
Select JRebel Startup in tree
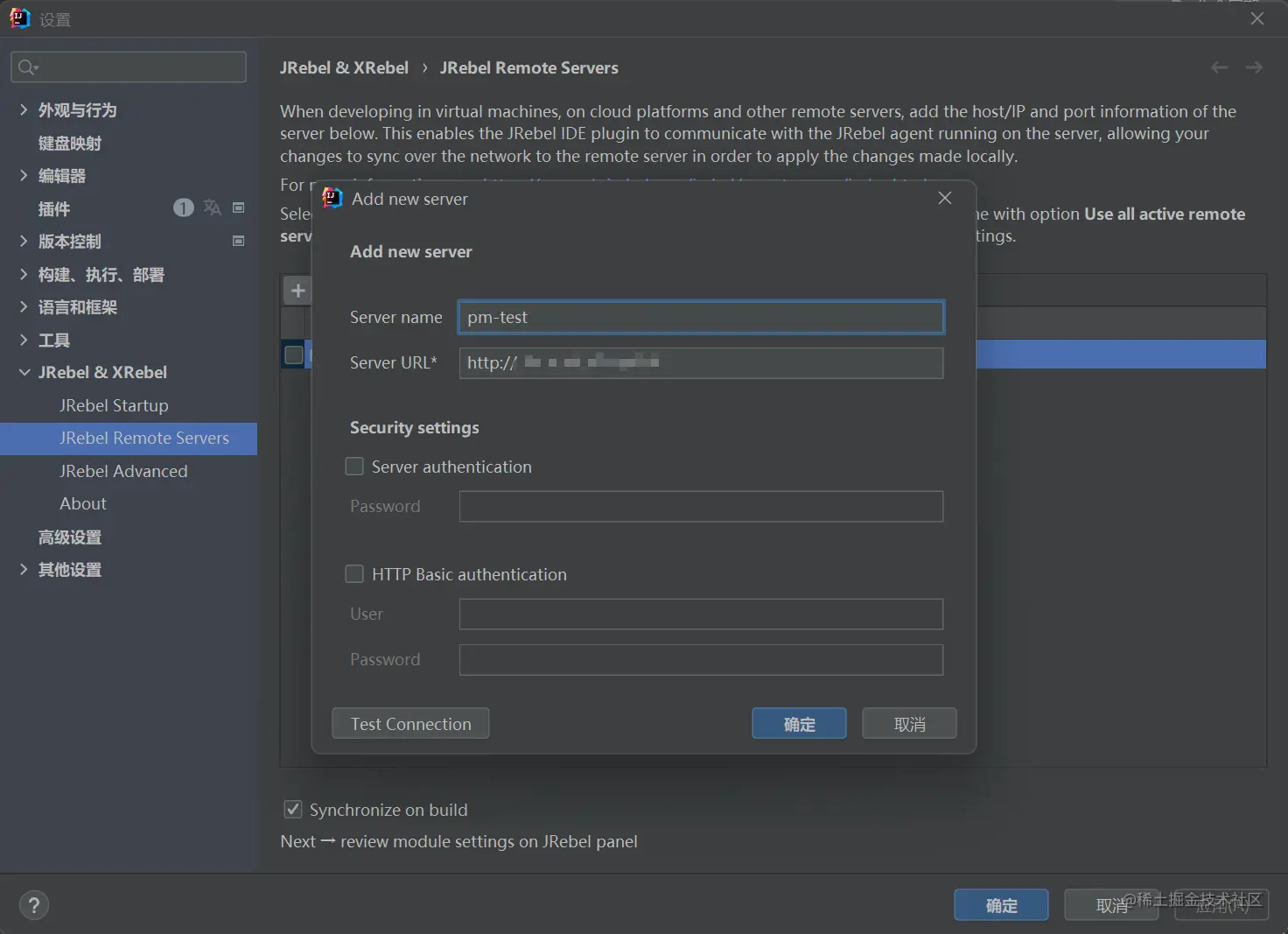(x=114, y=405)
